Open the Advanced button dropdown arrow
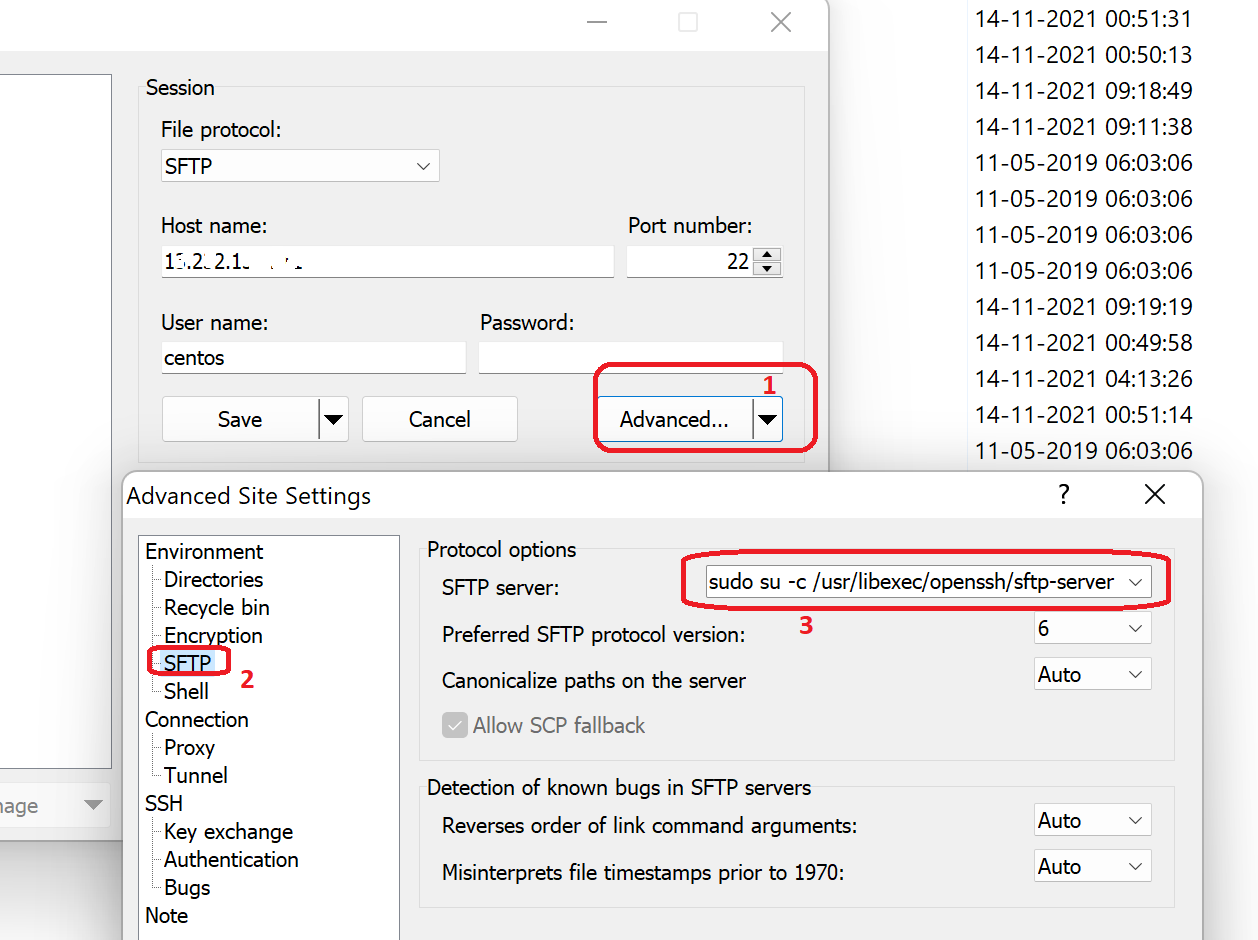Image resolution: width=1258 pixels, height=940 pixels. (x=769, y=419)
